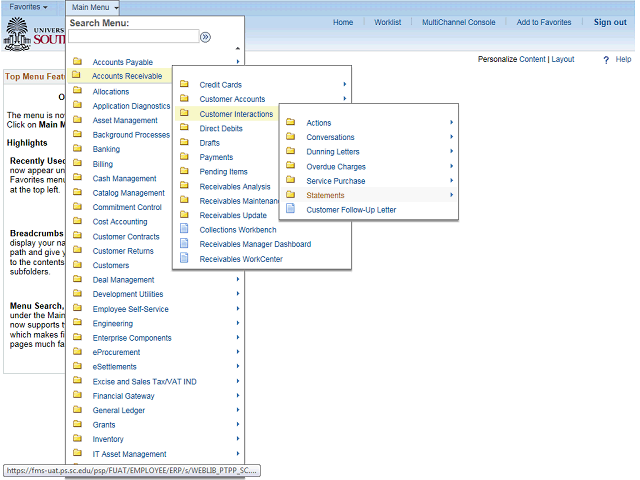Choose Payments from Accounts Receivable menu
The image size is (640, 480).
coord(216,157)
